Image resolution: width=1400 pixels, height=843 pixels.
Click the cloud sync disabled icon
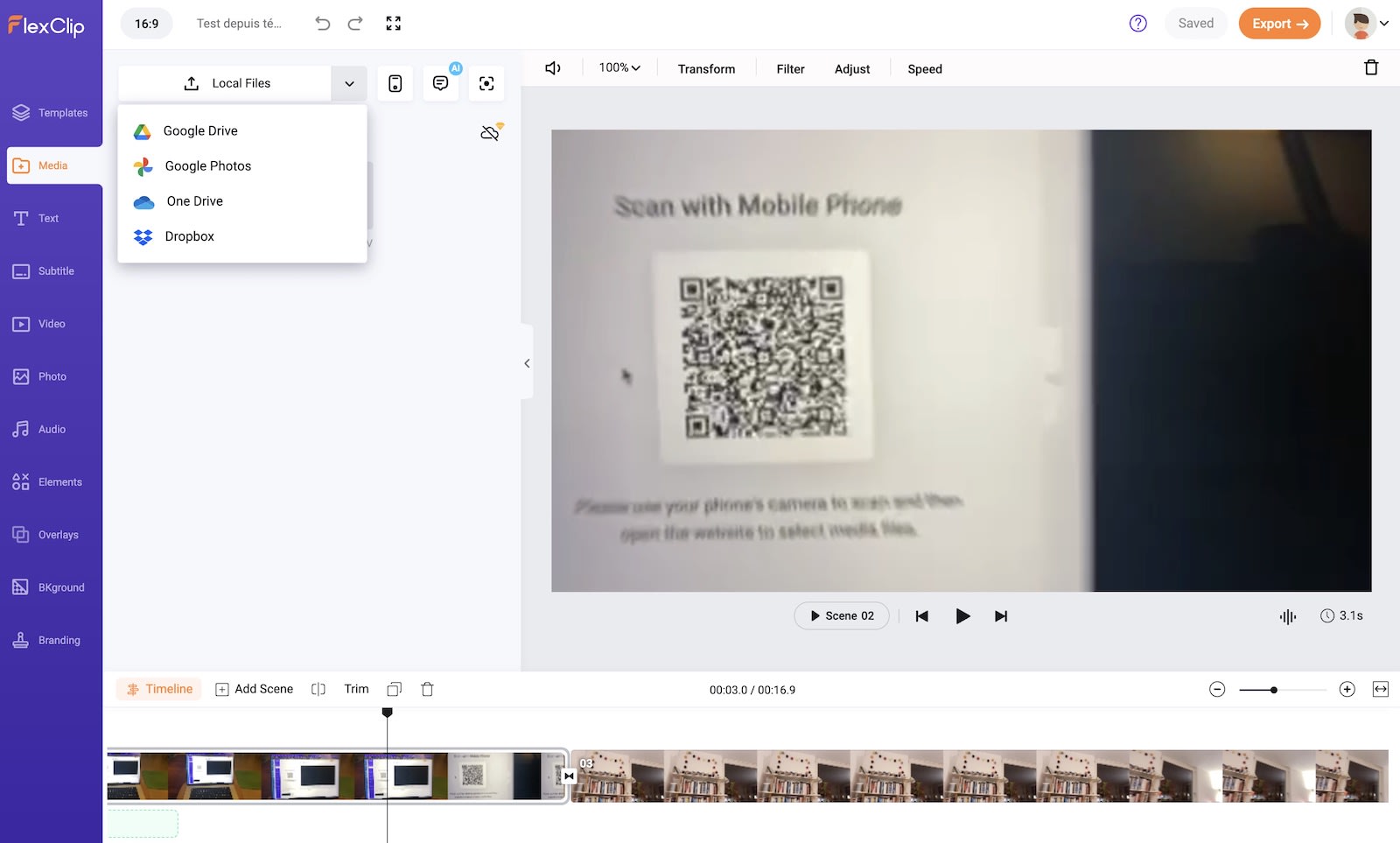point(491,132)
